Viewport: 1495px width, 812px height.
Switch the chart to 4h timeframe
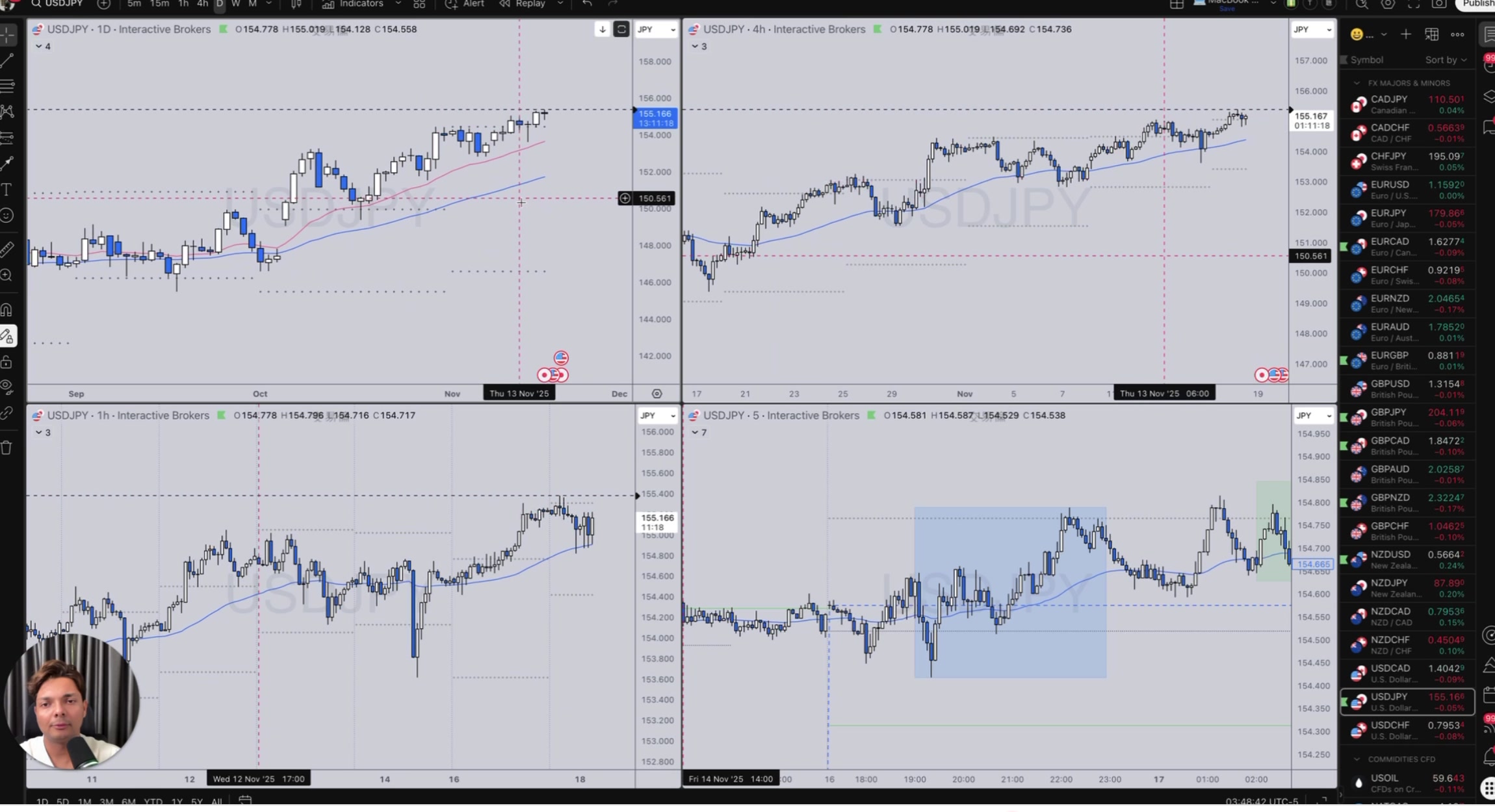(x=202, y=4)
